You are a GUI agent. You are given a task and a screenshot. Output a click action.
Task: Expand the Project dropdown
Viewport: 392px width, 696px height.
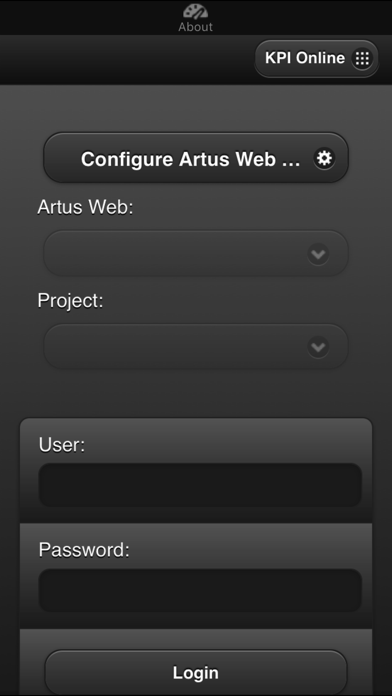pos(196,347)
